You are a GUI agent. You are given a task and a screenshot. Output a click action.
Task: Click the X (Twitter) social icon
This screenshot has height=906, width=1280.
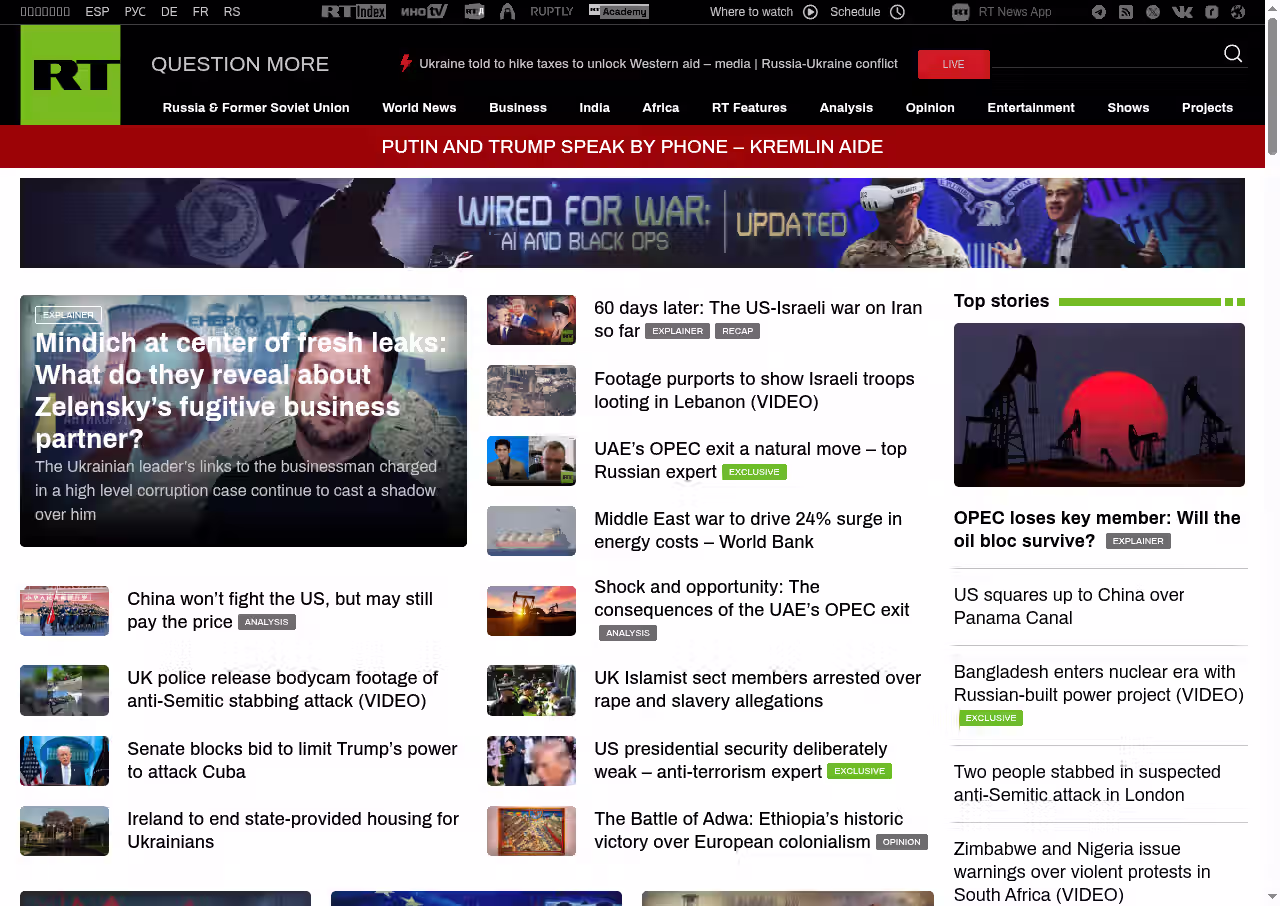point(1153,12)
